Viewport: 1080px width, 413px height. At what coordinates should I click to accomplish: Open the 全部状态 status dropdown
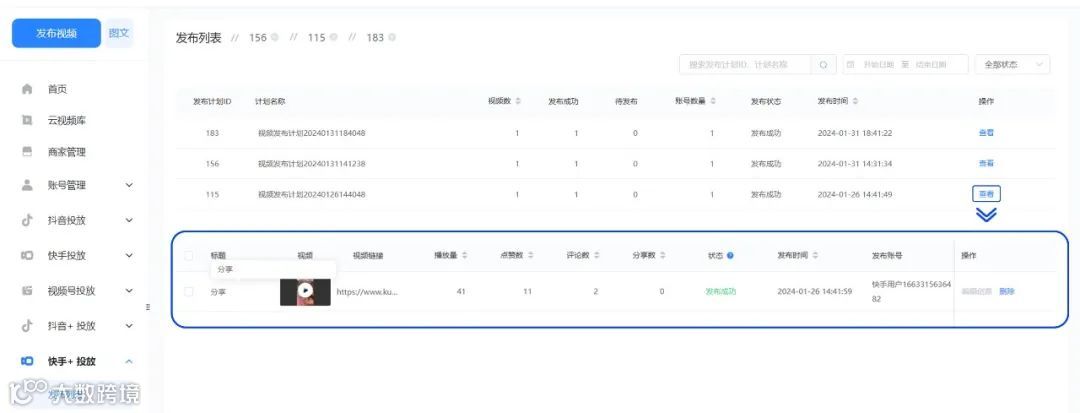point(1012,65)
